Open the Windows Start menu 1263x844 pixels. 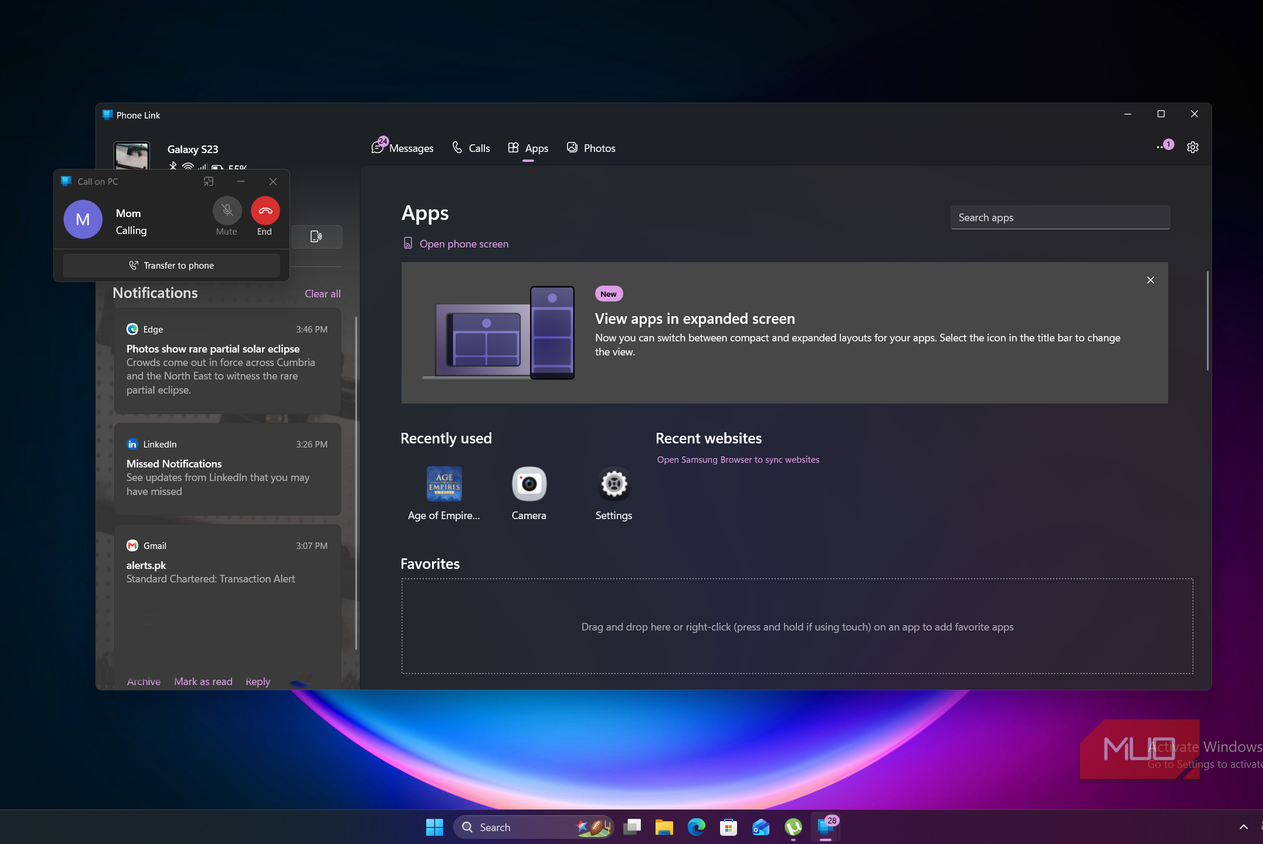tap(435, 827)
